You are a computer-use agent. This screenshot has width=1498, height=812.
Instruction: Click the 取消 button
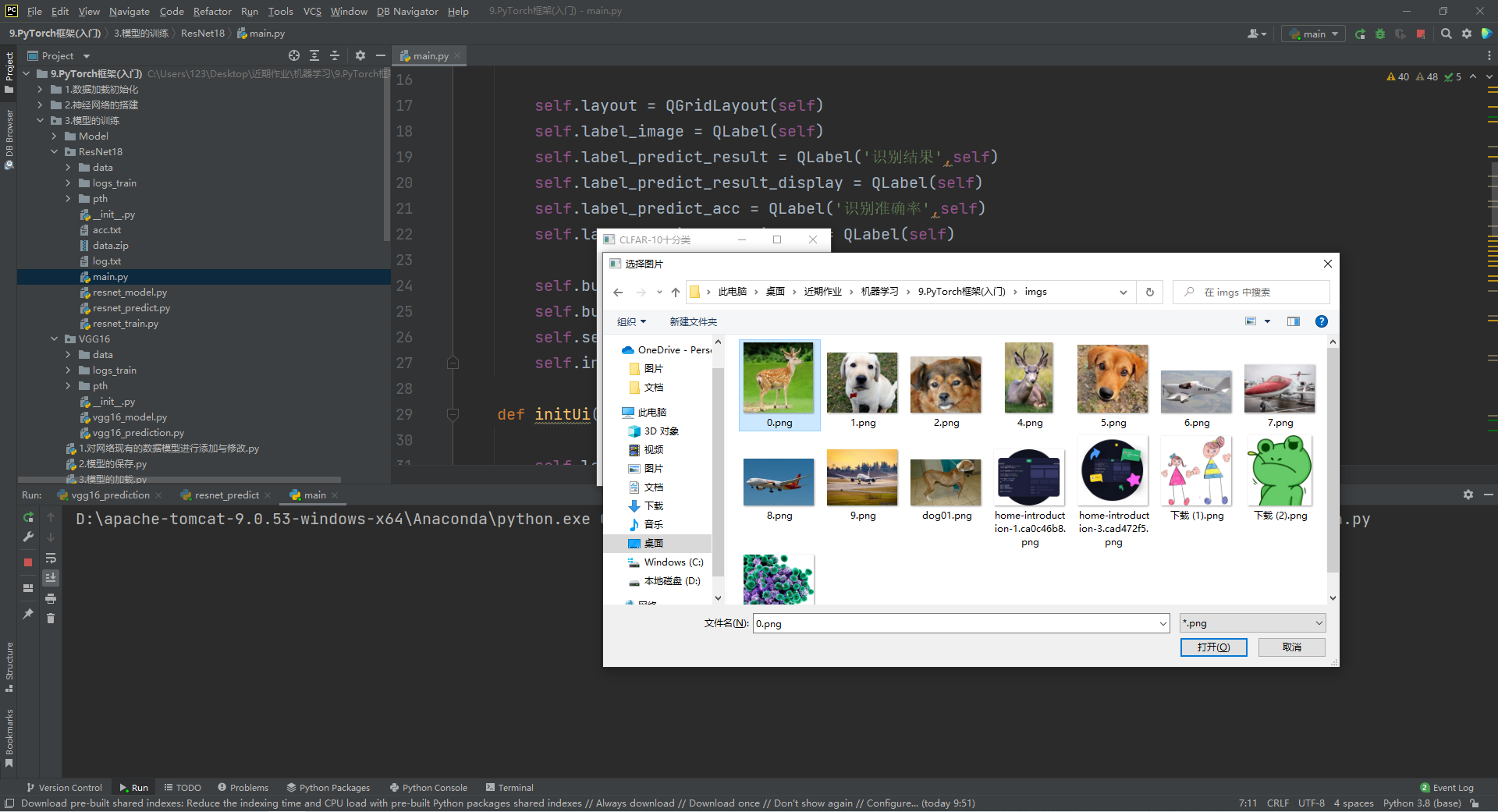(1291, 647)
